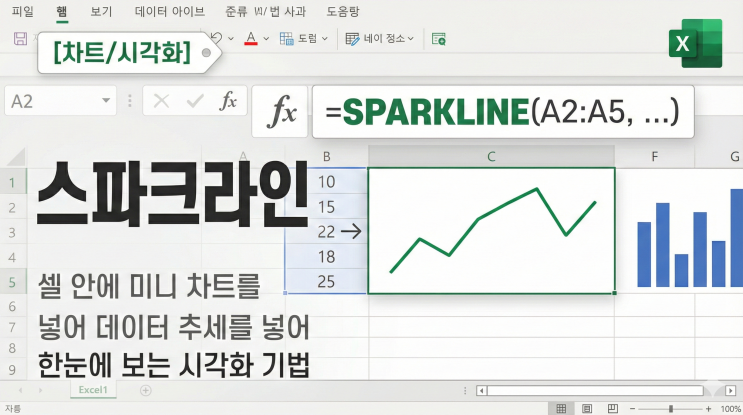This screenshot has width=743, height=415.
Task: Click the zoom in plus button
Action: [708, 409]
